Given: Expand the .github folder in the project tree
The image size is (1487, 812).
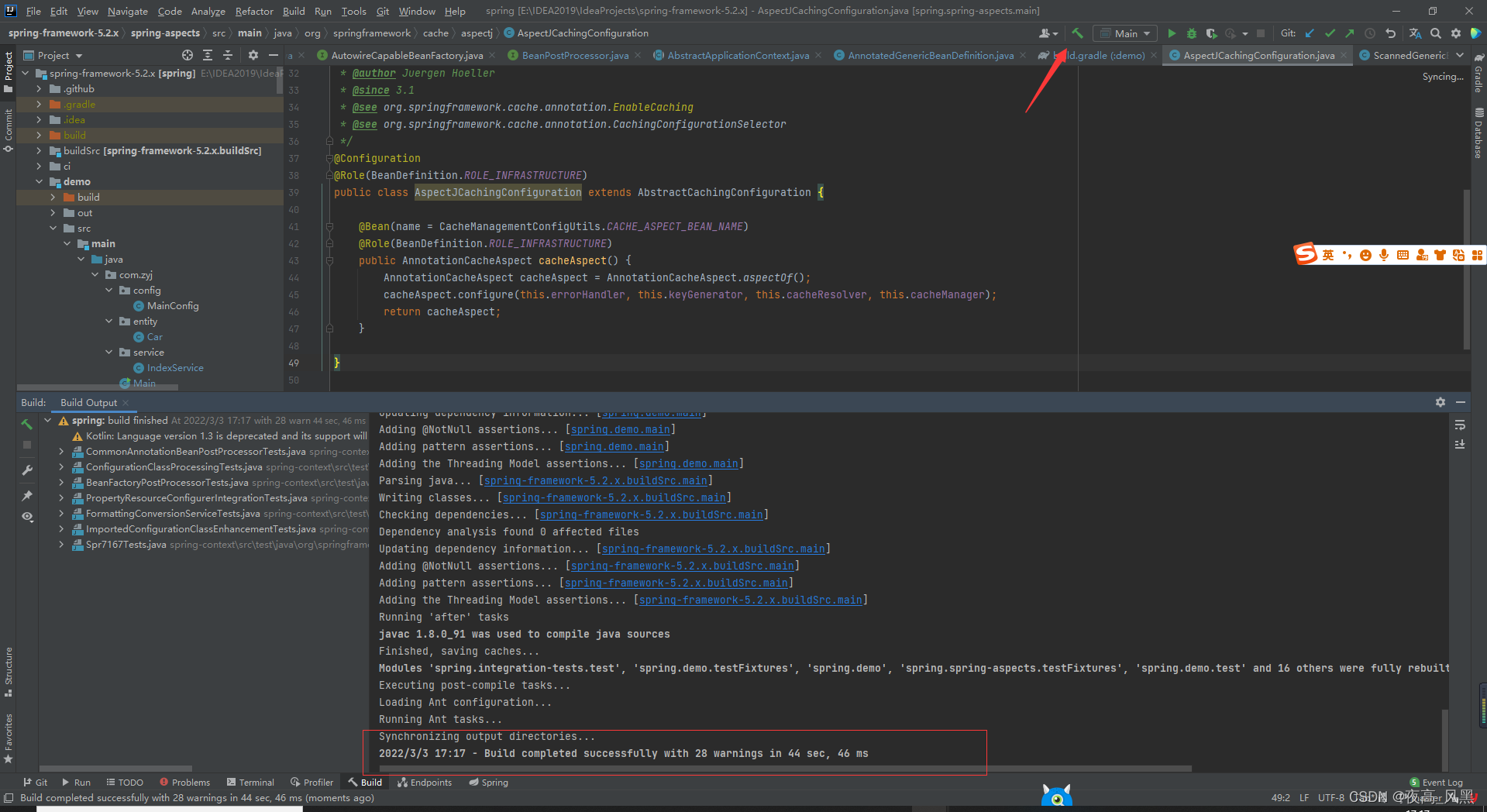Looking at the screenshot, I should 39,89.
